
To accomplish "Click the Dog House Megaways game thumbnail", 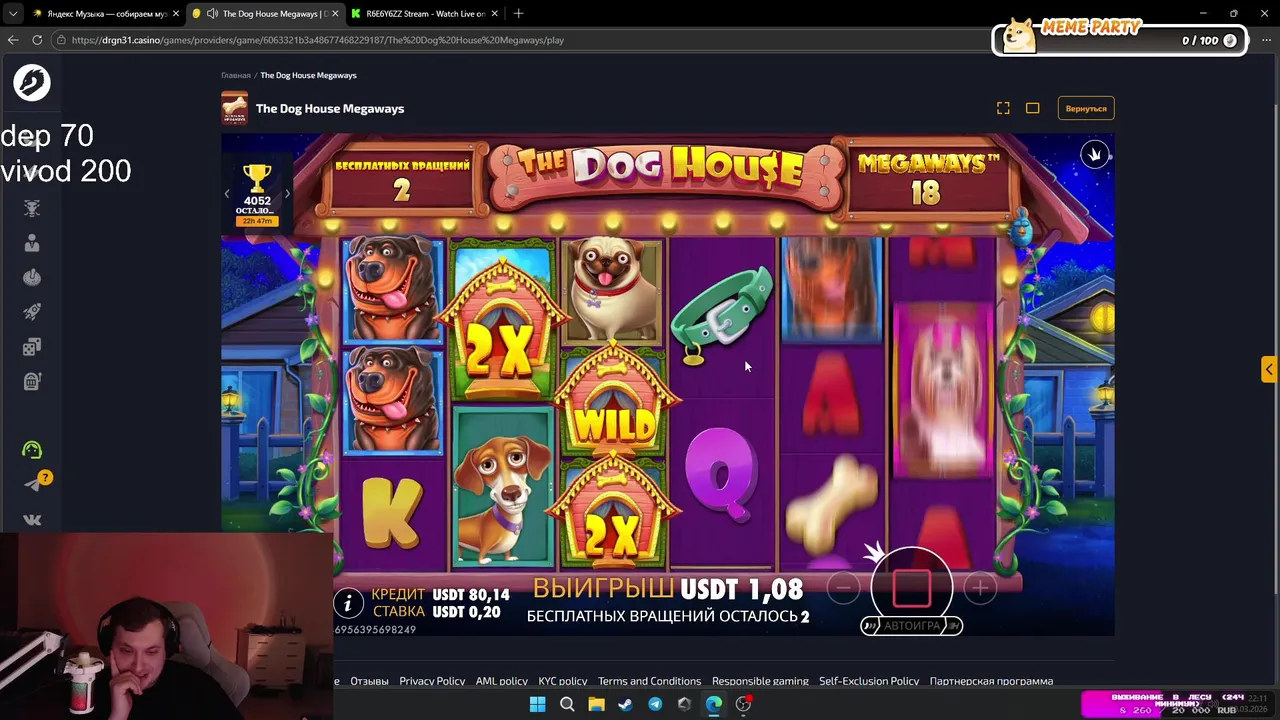I will tap(234, 108).
